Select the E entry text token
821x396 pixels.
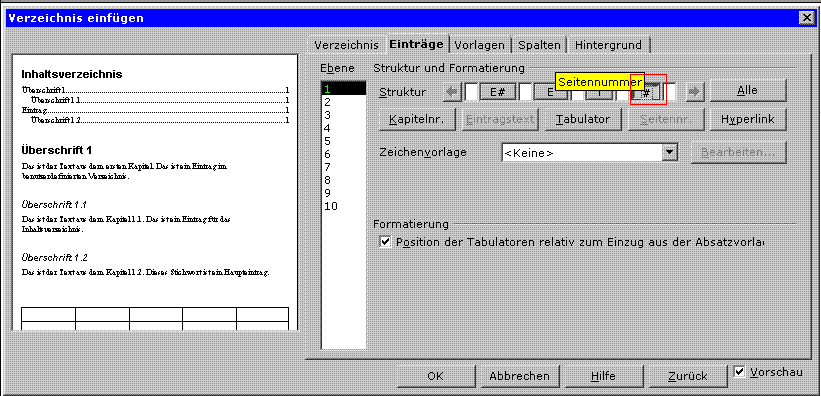click(550, 92)
